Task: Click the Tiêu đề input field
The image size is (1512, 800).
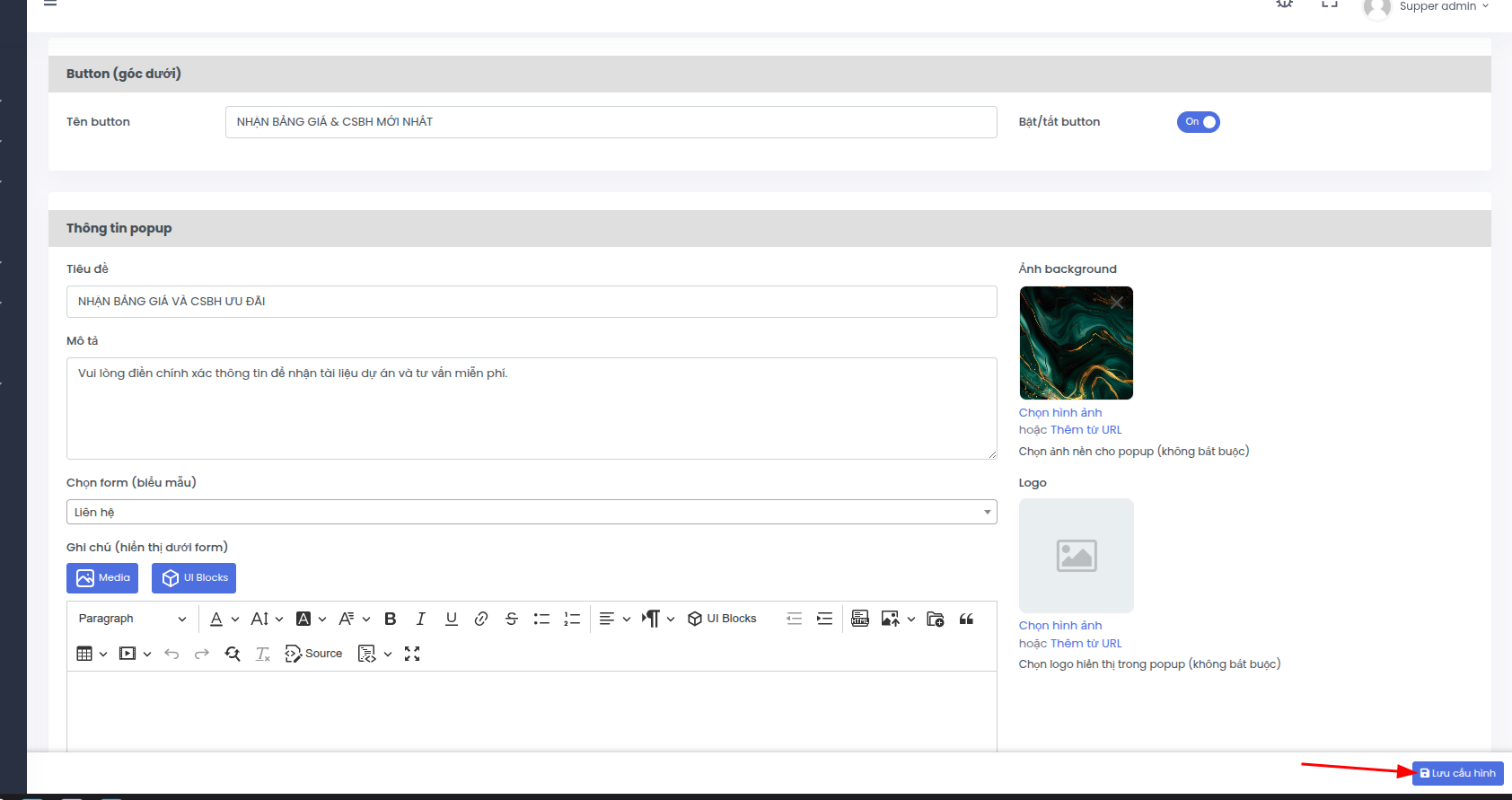Action: (x=532, y=302)
